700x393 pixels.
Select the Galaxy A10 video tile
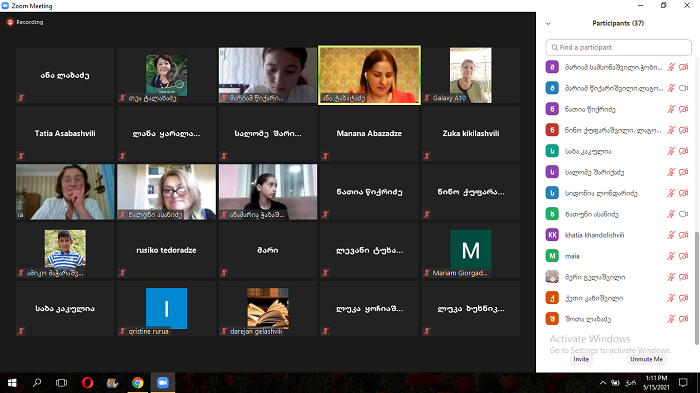pos(471,75)
